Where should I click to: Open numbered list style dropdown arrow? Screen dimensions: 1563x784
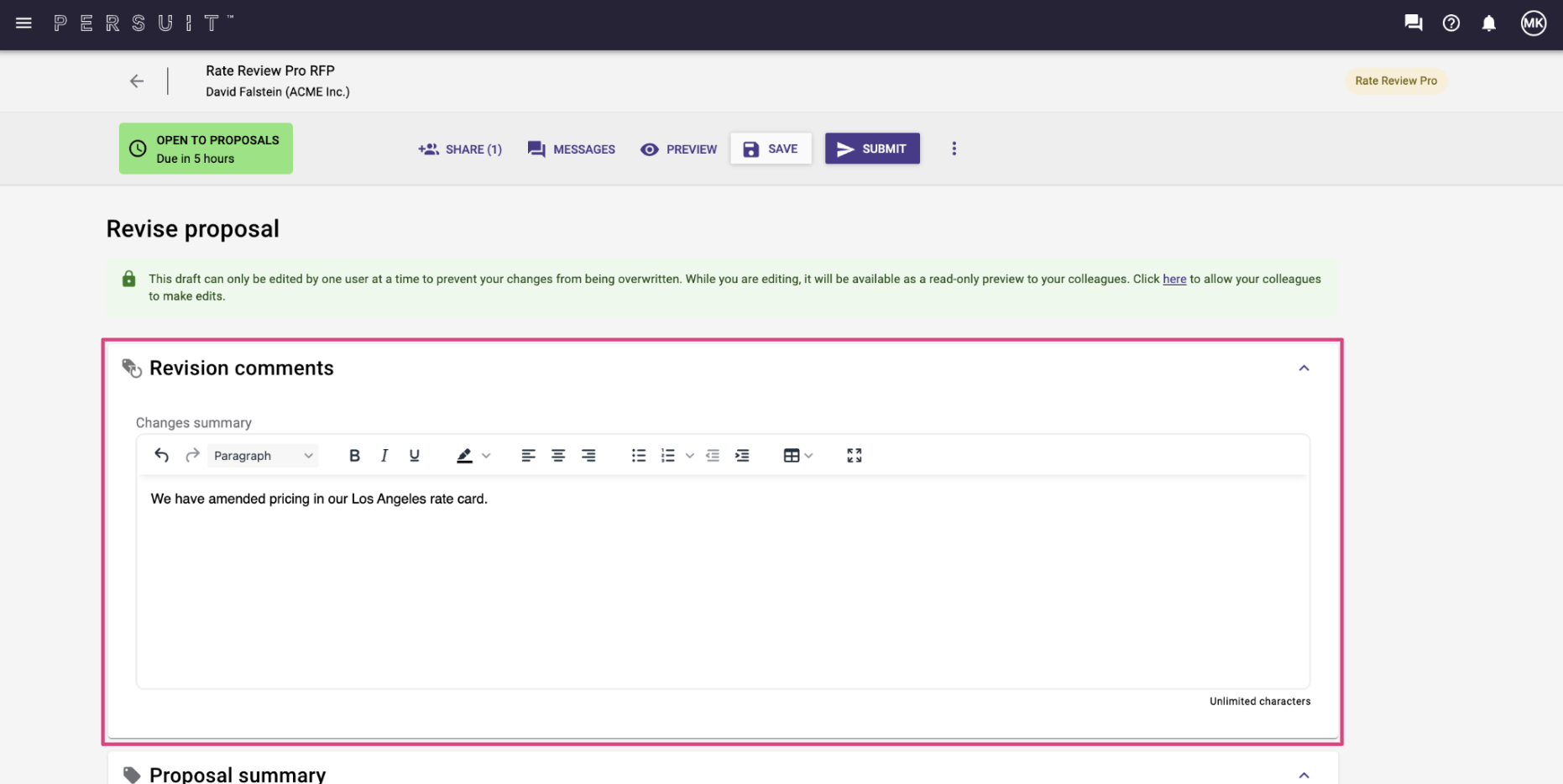click(x=690, y=456)
